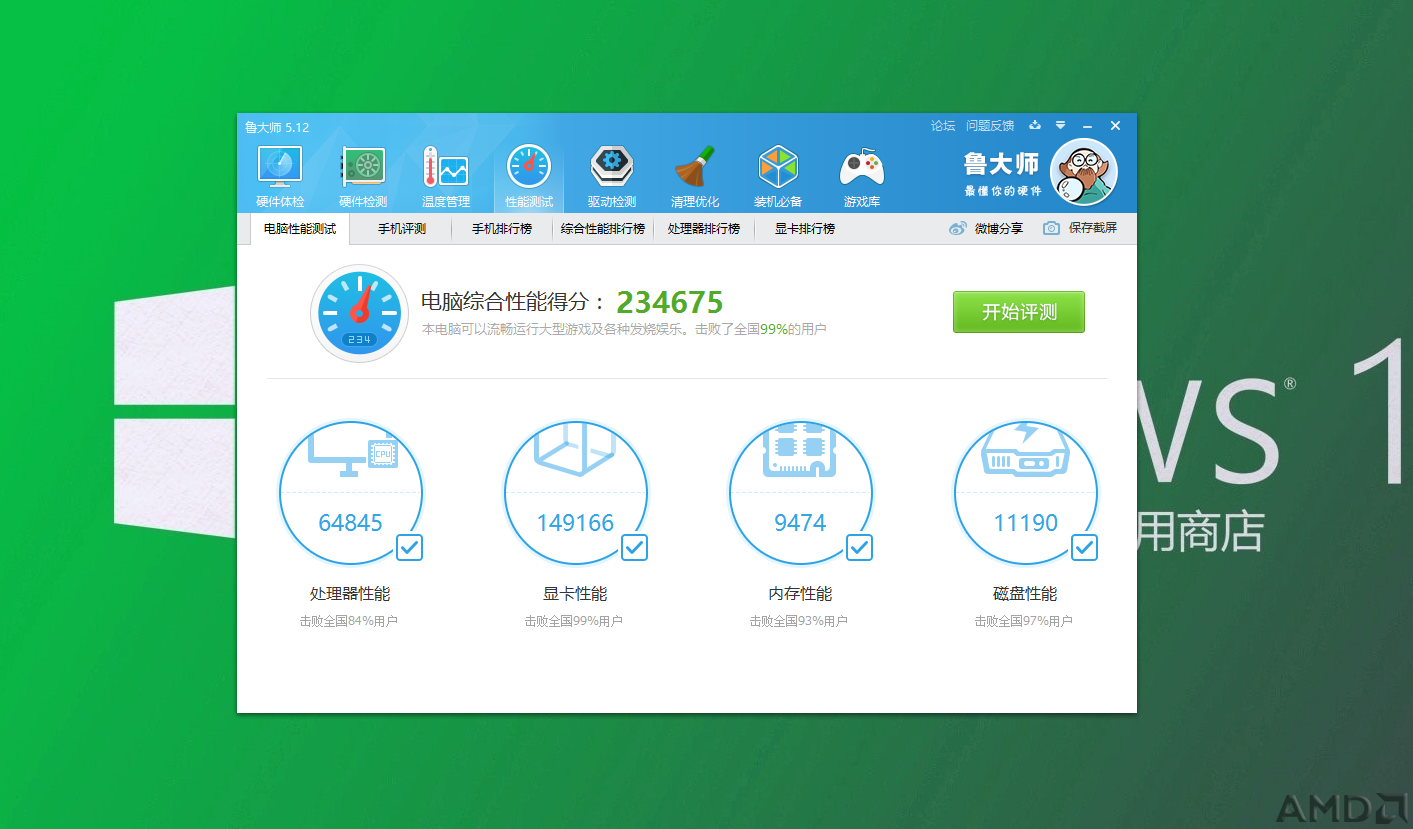Open the 温度管理 temperature management icon
The height and width of the screenshot is (829, 1413).
click(445, 176)
